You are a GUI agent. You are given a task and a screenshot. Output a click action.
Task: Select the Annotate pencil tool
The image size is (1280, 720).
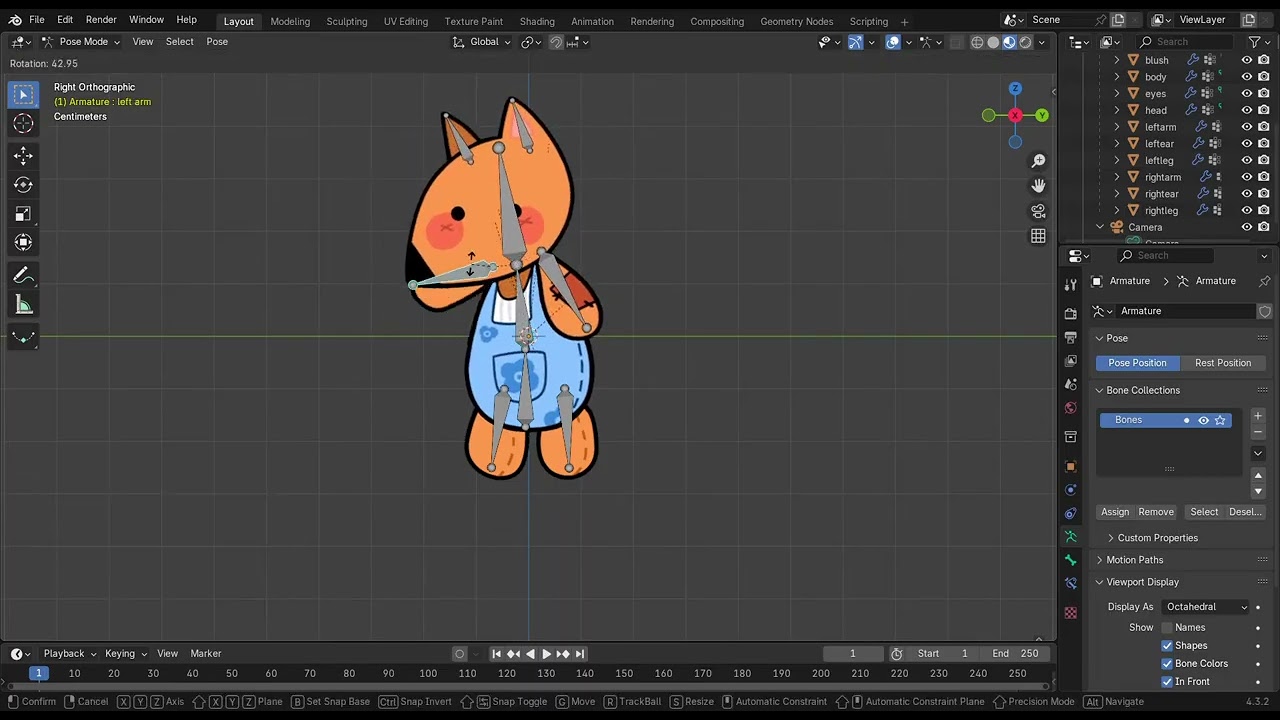click(x=23, y=276)
